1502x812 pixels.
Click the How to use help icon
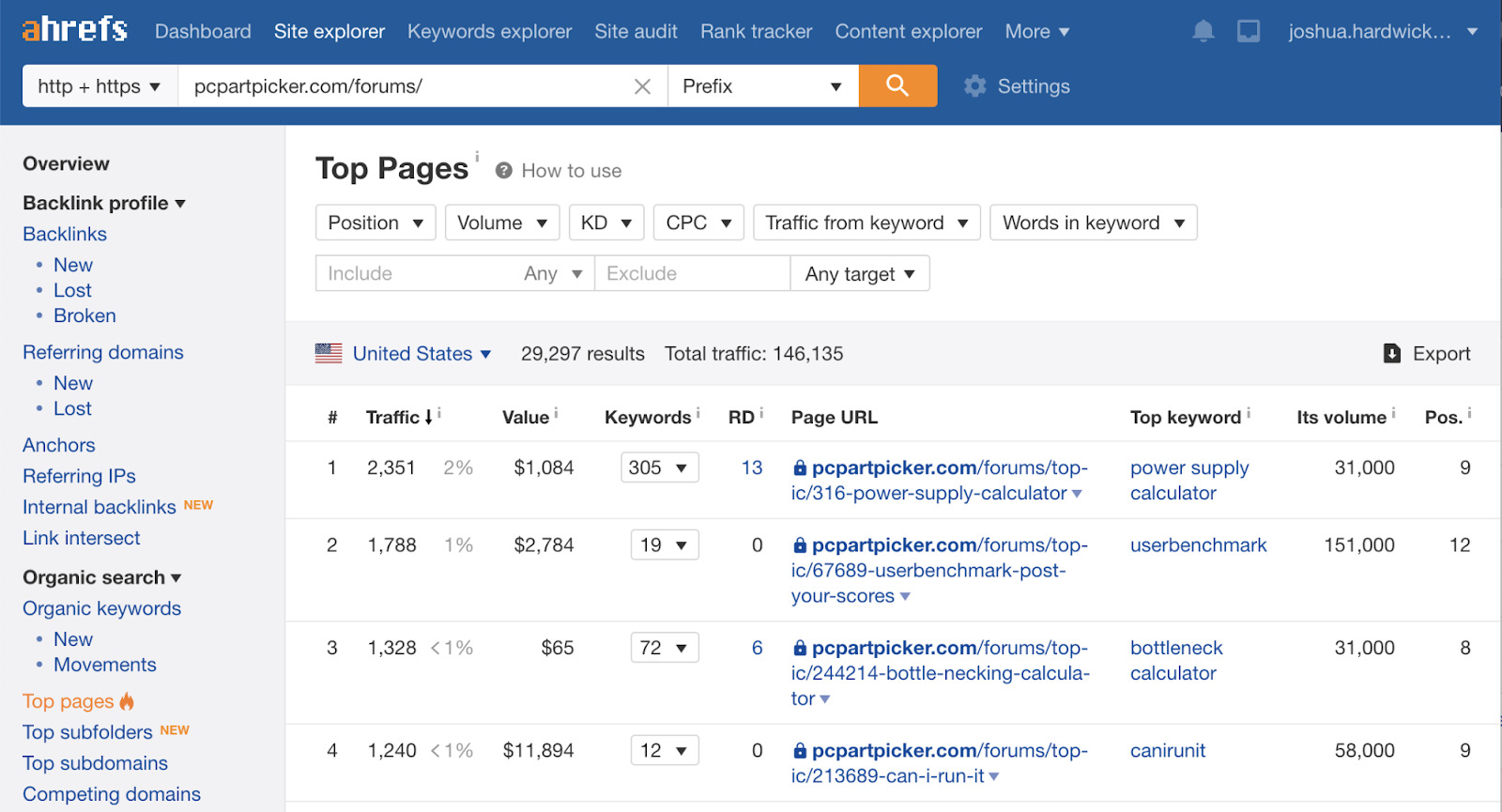504,171
